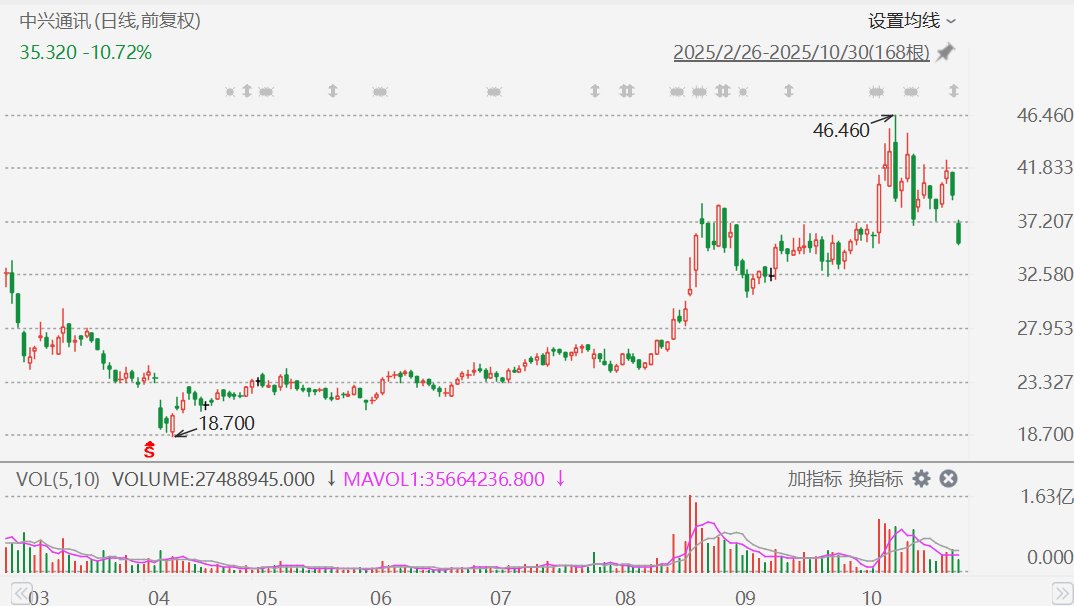The image size is (1074, 606).
Task: Click the rightmost event marker above chart
Action: [953, 92]
